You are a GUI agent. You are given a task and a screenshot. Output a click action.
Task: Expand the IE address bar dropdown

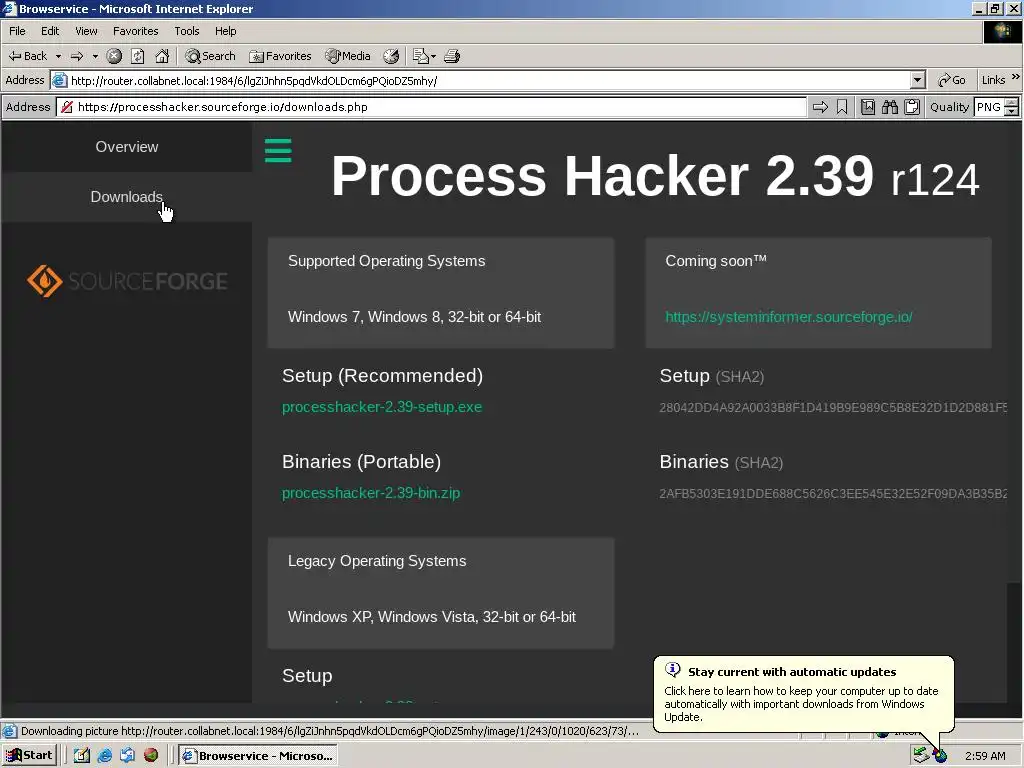(918, 80)
